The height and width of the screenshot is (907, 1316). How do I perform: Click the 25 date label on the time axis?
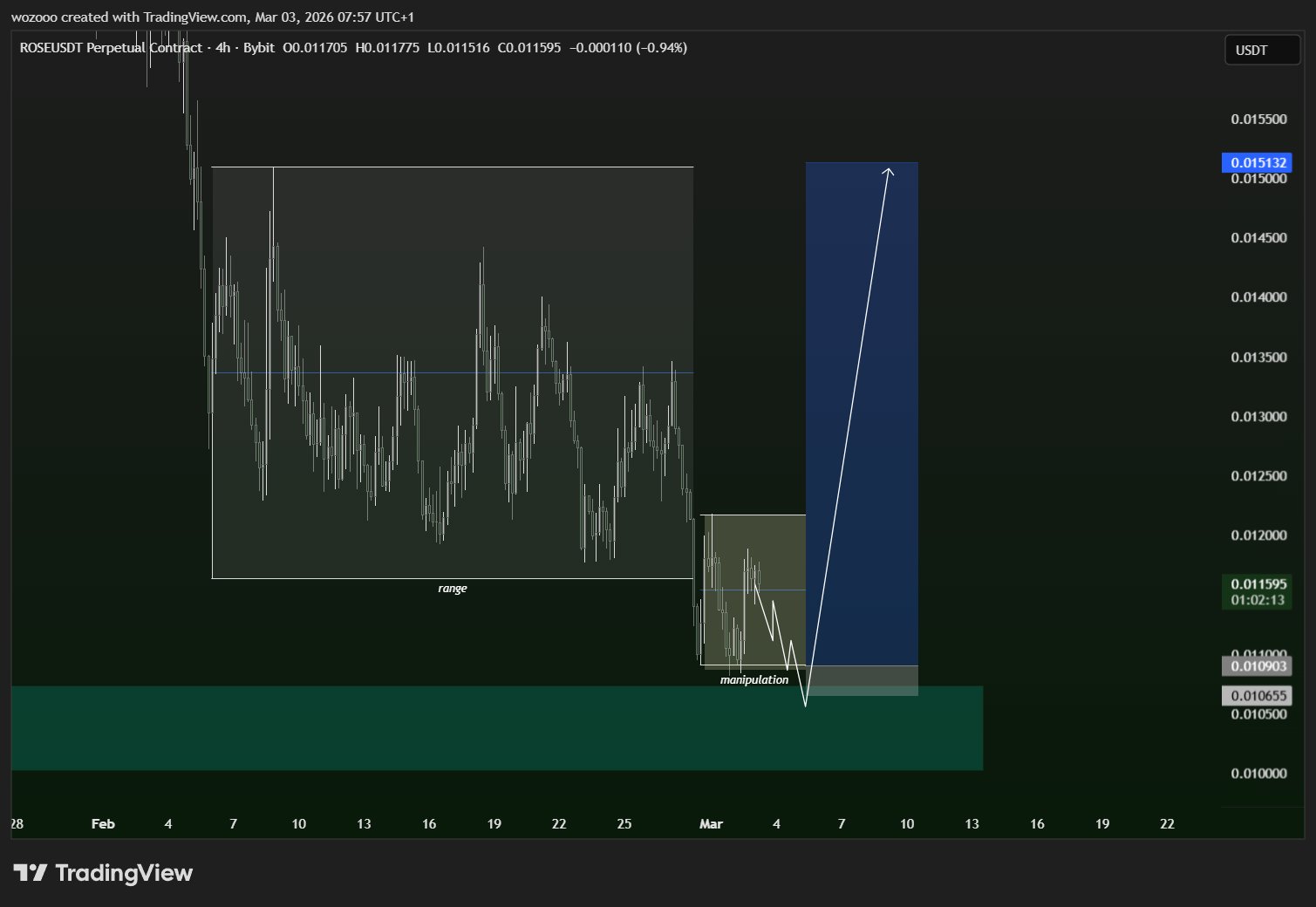[x=624, y=823]
